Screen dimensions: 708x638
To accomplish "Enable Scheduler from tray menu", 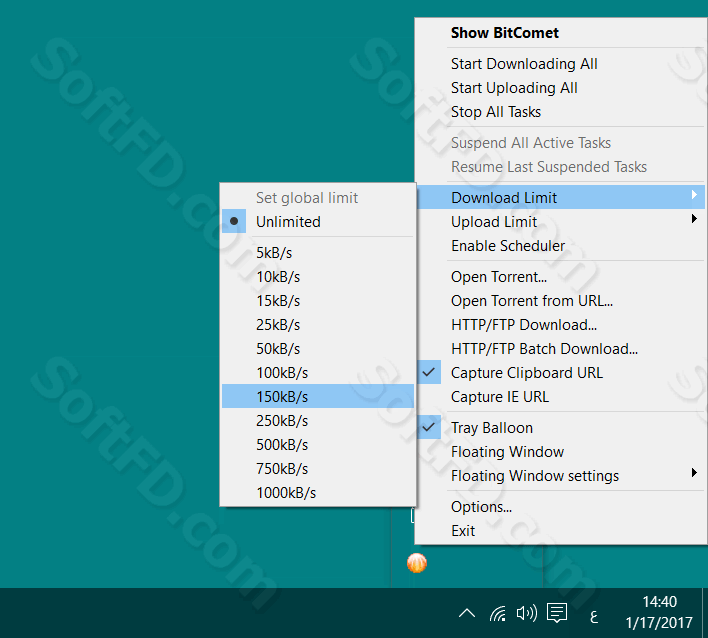I will click(x=560, y=246).
